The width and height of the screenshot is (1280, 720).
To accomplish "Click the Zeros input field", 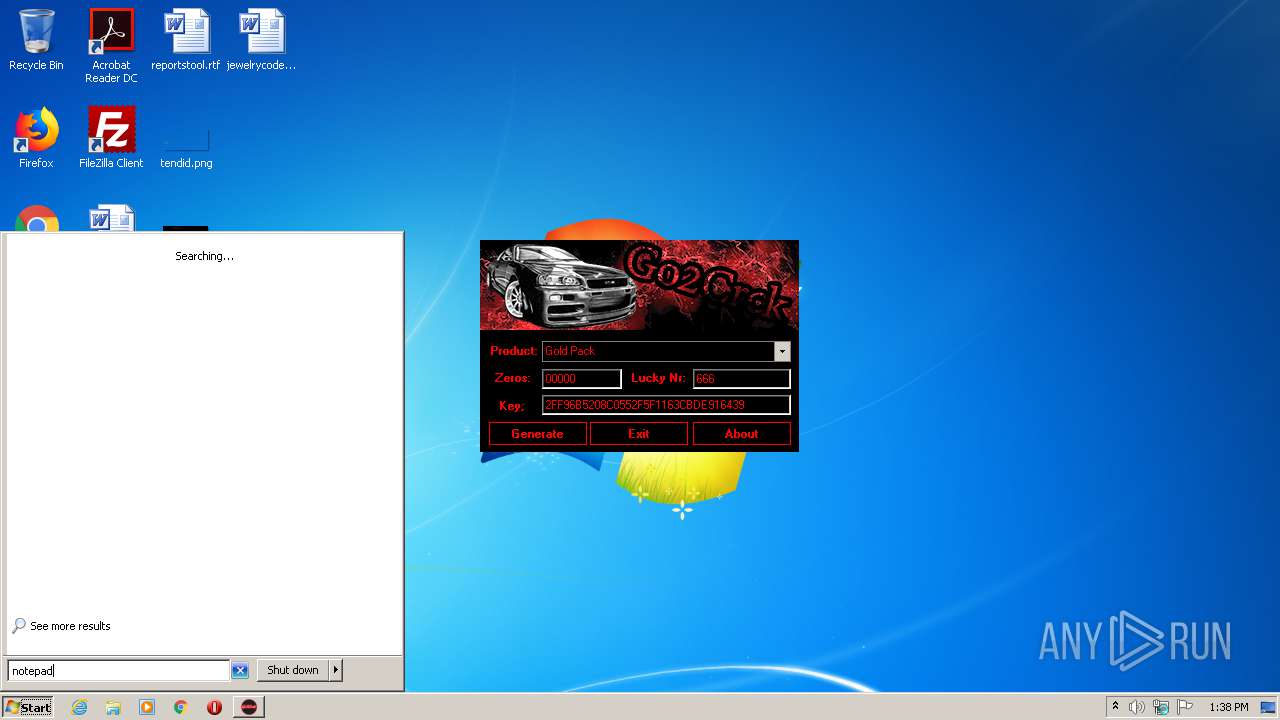I will tap(582, 379).
